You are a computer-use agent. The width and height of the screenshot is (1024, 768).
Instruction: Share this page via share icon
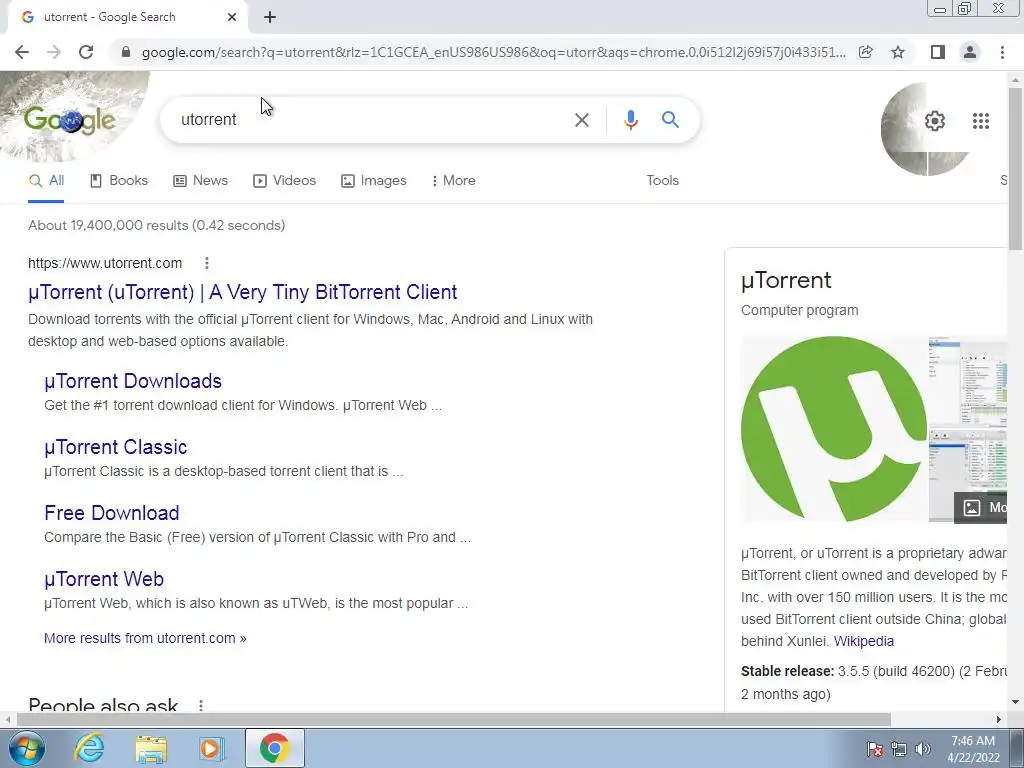tap(866, 52)
